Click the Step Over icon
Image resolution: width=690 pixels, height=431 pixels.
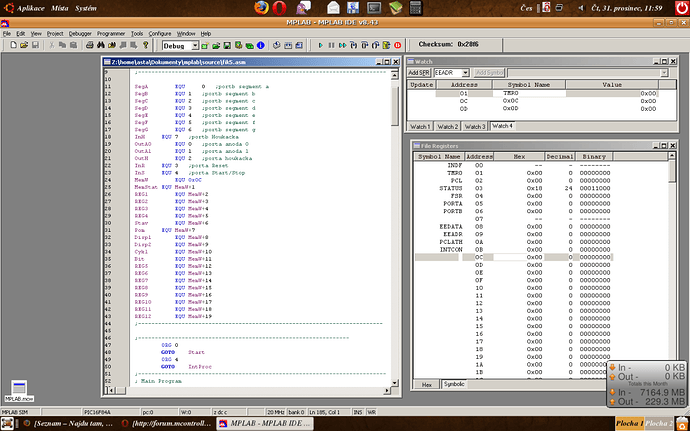click(x=364, y=45)
